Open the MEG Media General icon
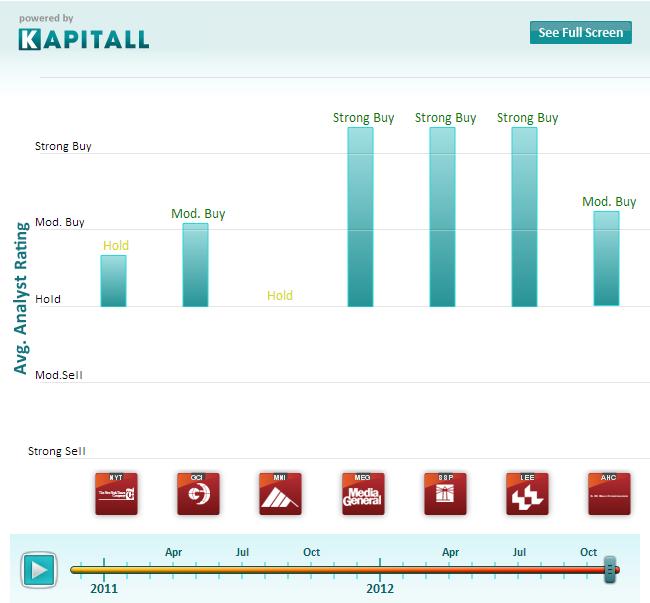This screenshot has width=650, height=603. (x=362, y=493)
